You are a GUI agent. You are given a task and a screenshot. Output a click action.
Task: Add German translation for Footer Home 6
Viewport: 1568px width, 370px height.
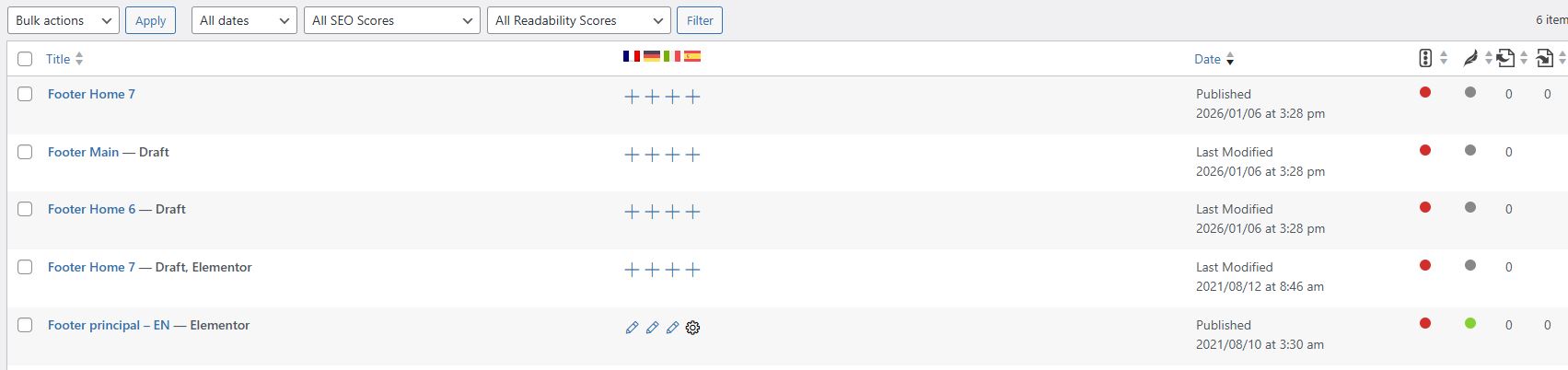tap(652, 212)
